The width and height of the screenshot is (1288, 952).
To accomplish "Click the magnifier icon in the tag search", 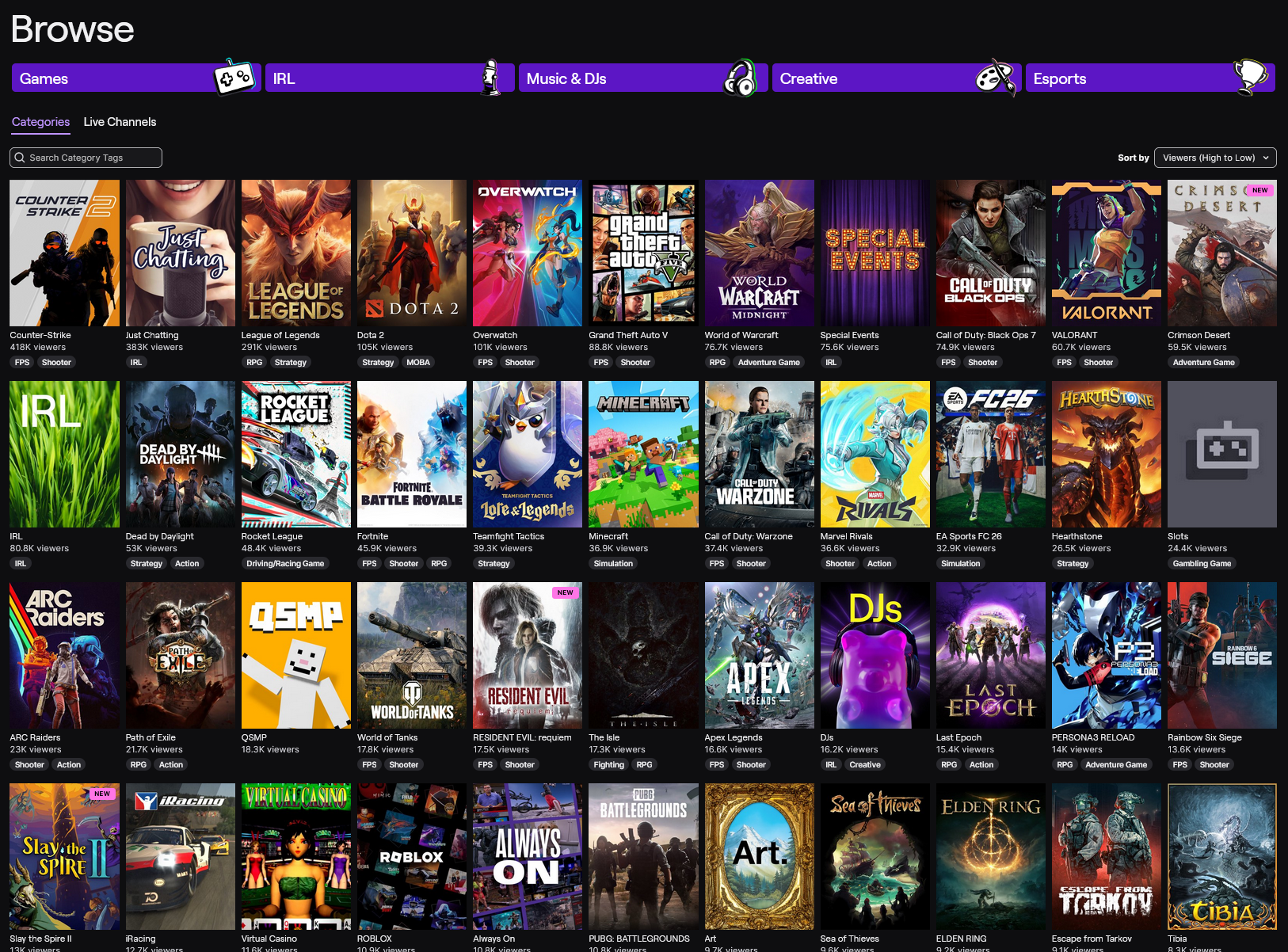I will pyautogui.click(x=20, y=158).
